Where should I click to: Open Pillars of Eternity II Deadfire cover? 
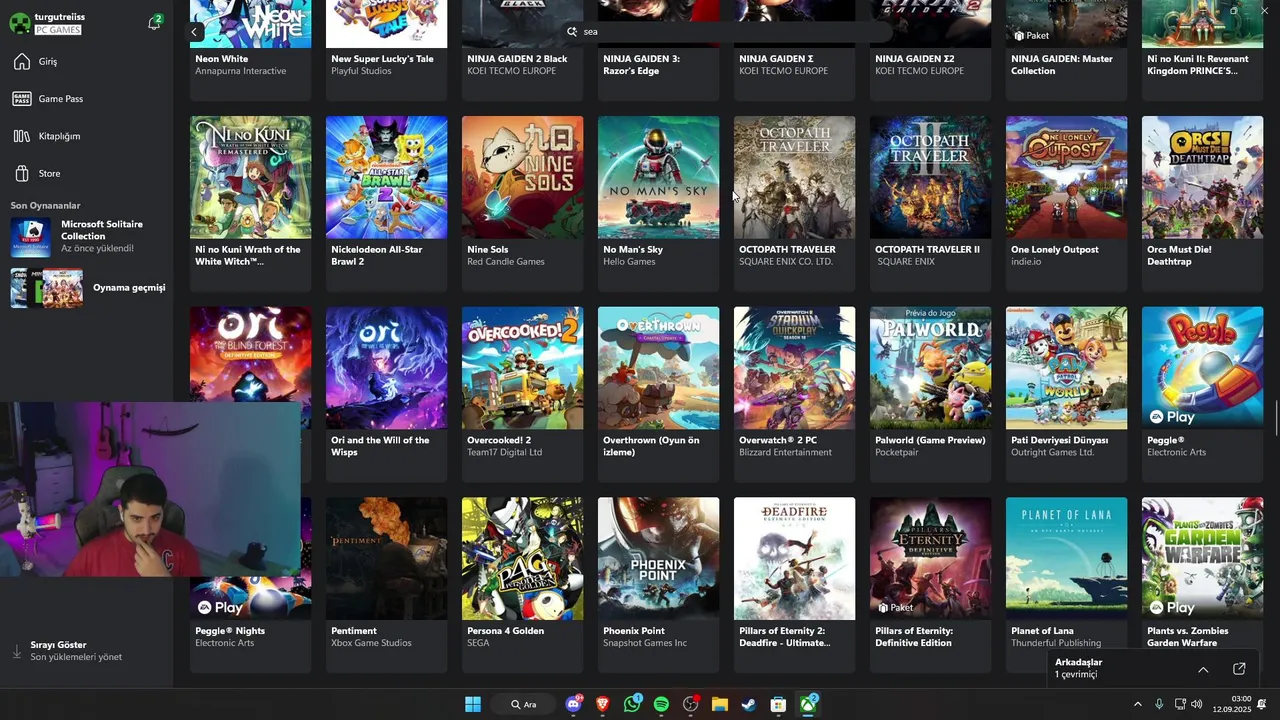tap(794, 559)
